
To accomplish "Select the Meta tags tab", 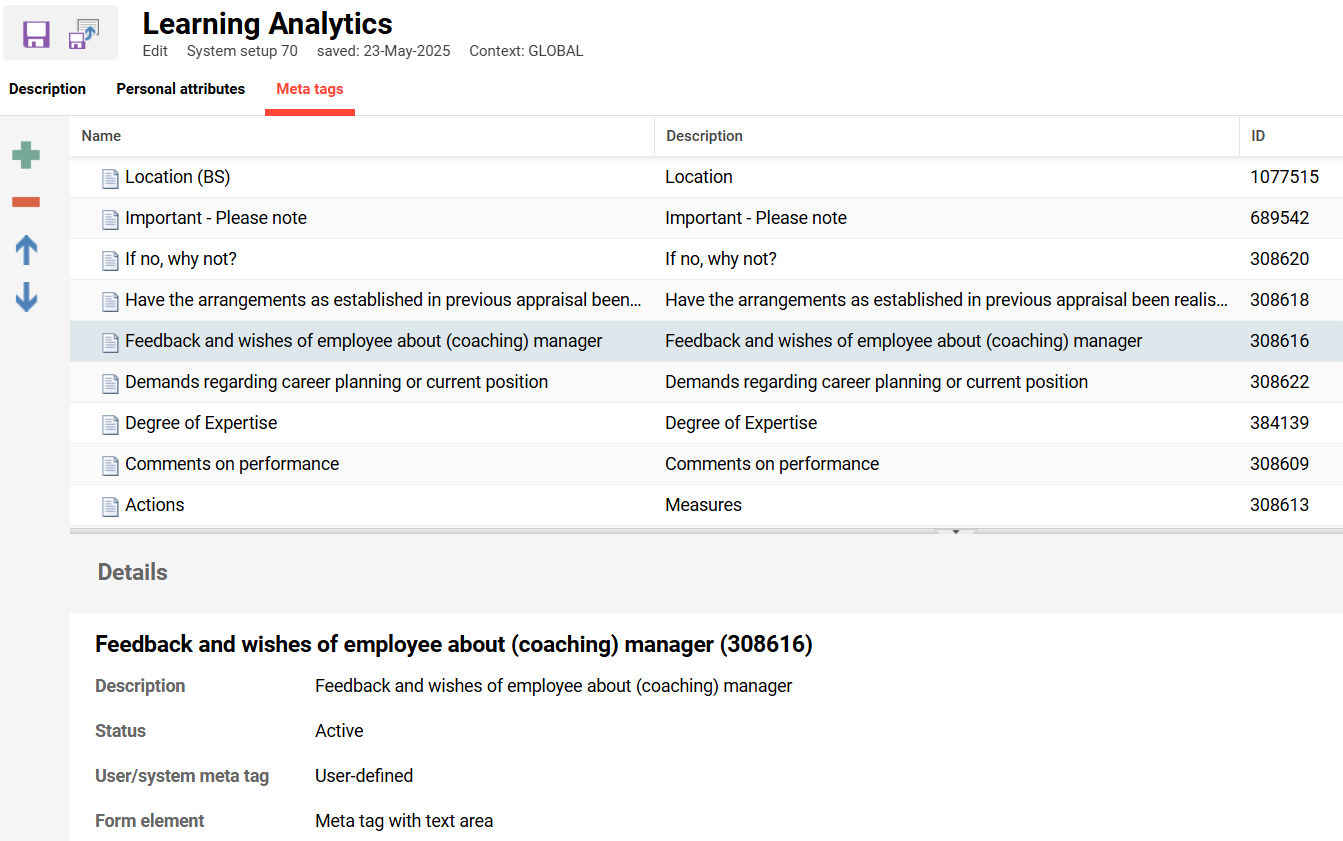I will (x=309, y=89).
